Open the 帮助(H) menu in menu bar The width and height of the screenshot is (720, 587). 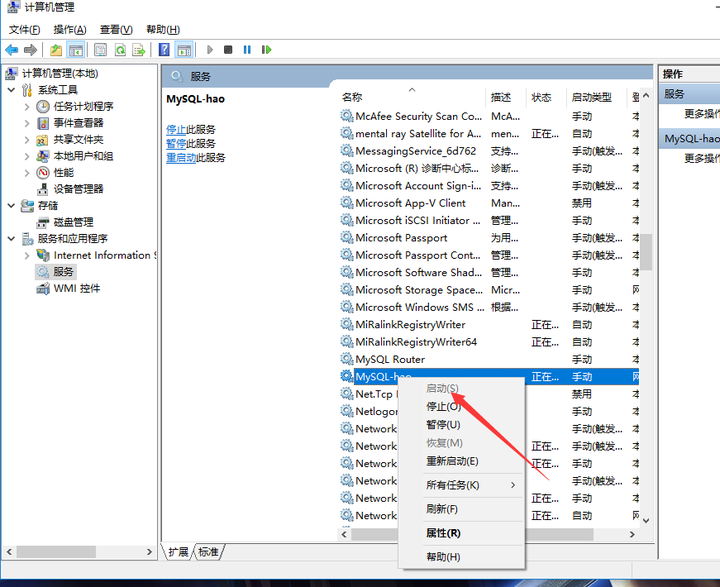(x=163, y=30)
